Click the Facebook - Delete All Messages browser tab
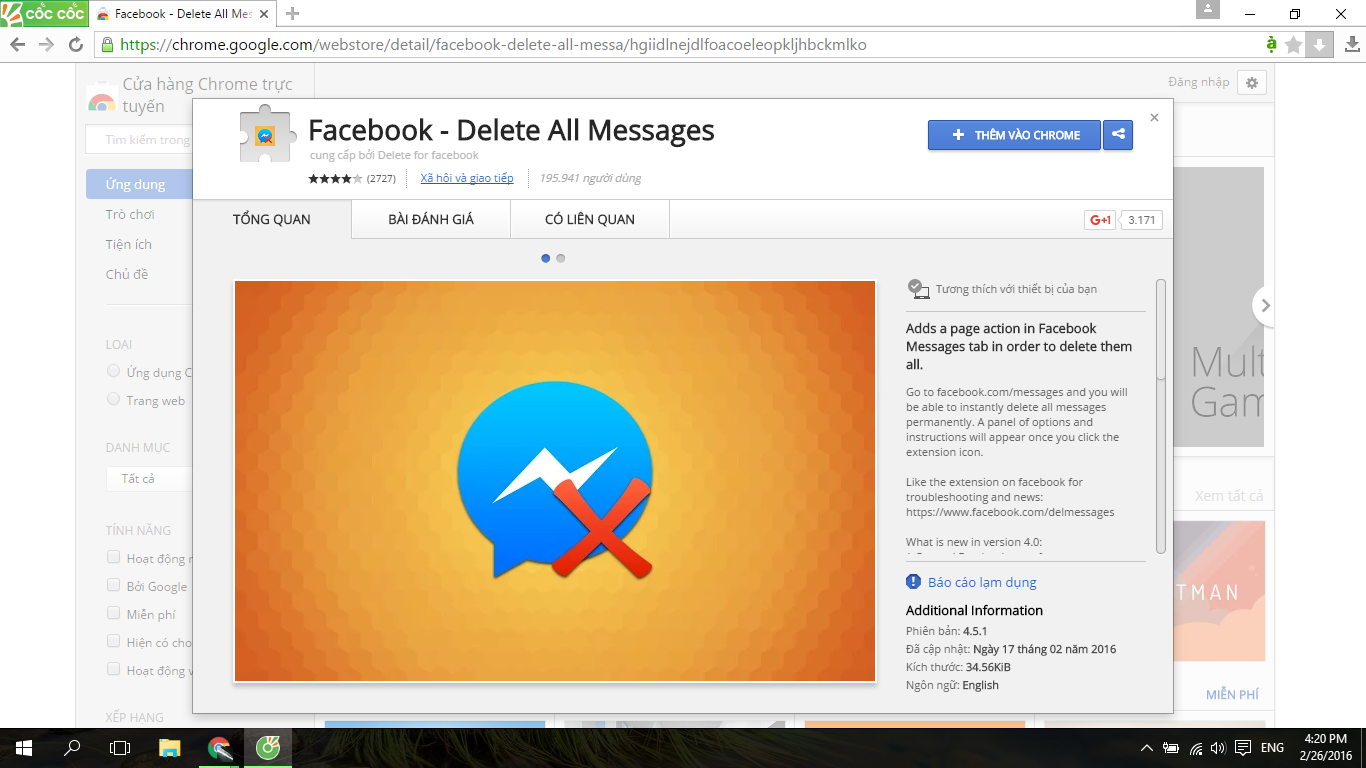 tap(184, 14)
